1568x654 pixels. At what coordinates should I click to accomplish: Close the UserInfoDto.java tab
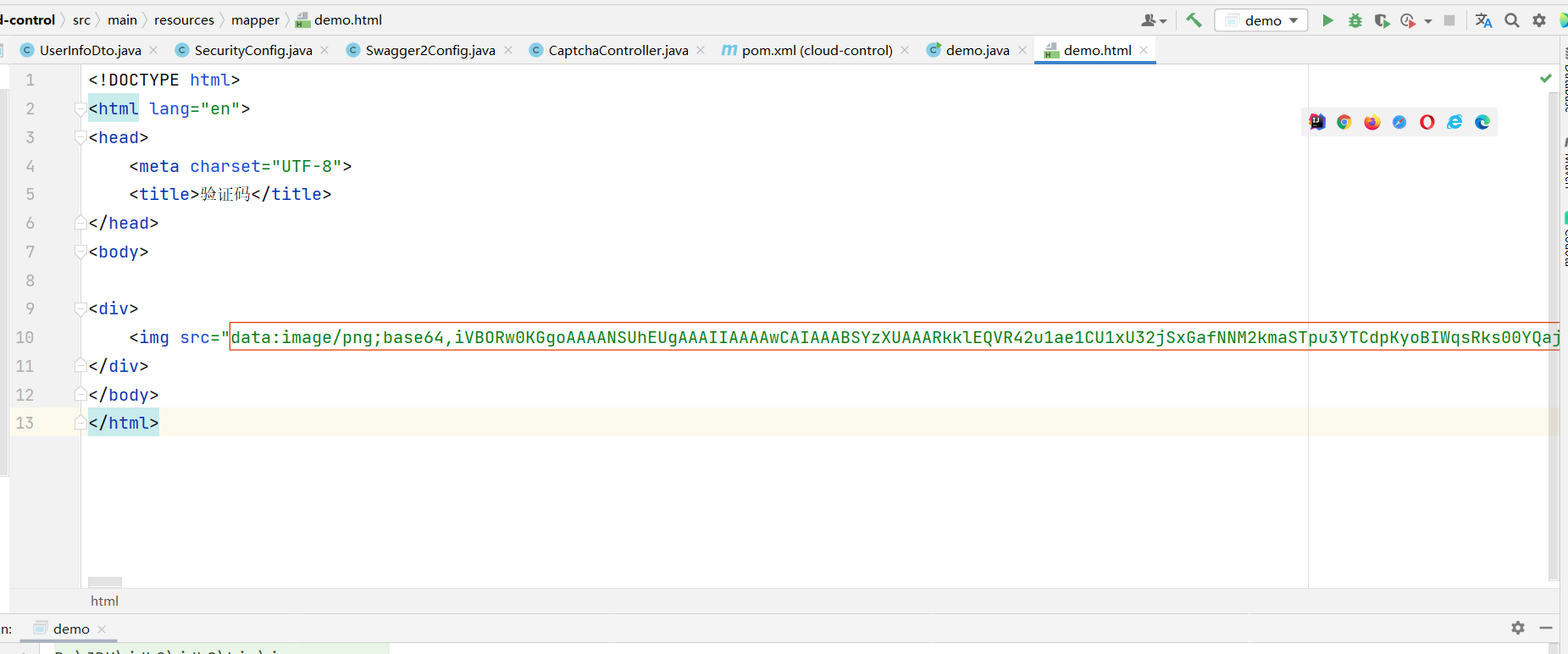click(153, 50)
